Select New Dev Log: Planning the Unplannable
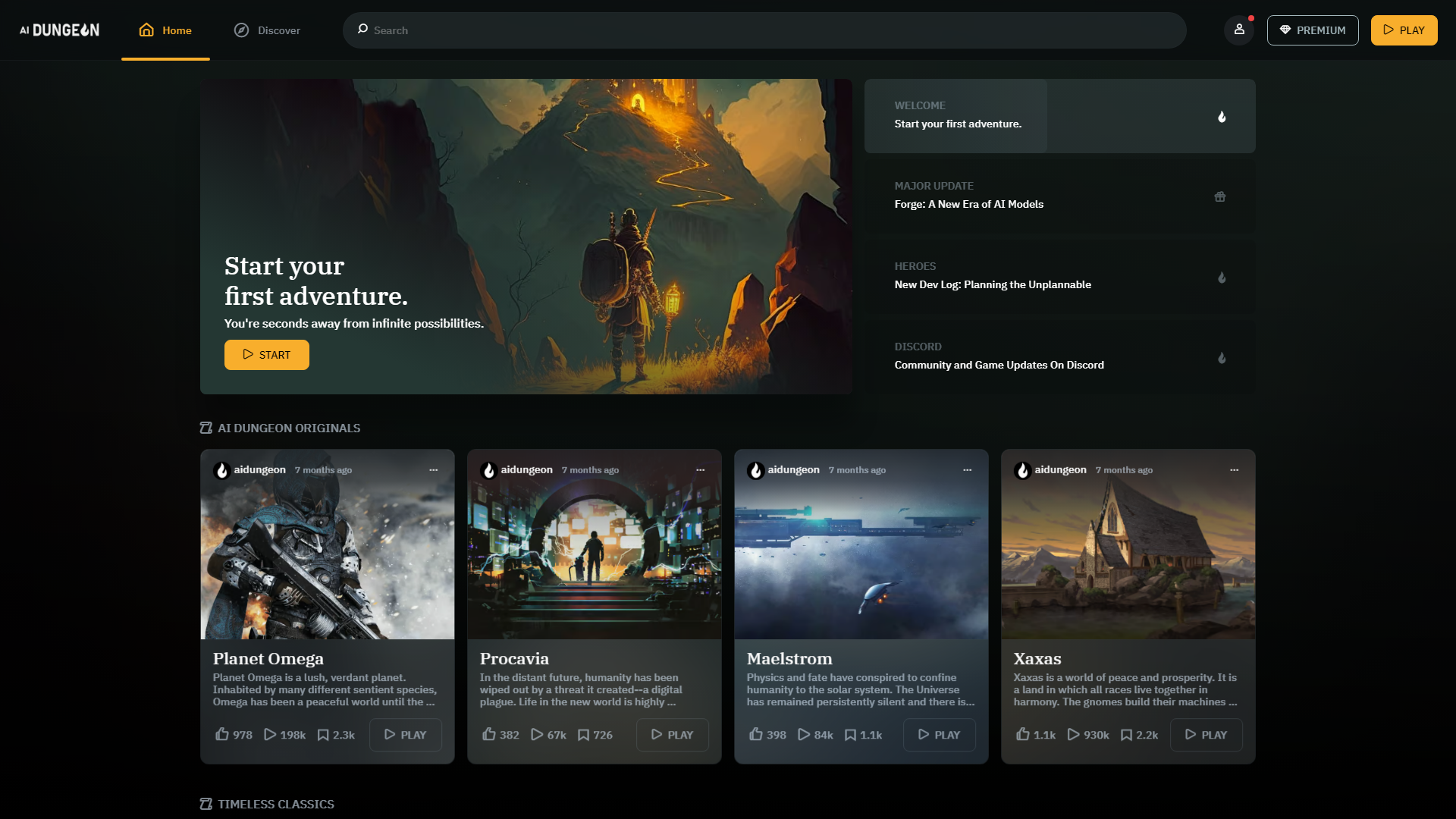 coord(1060,277)
